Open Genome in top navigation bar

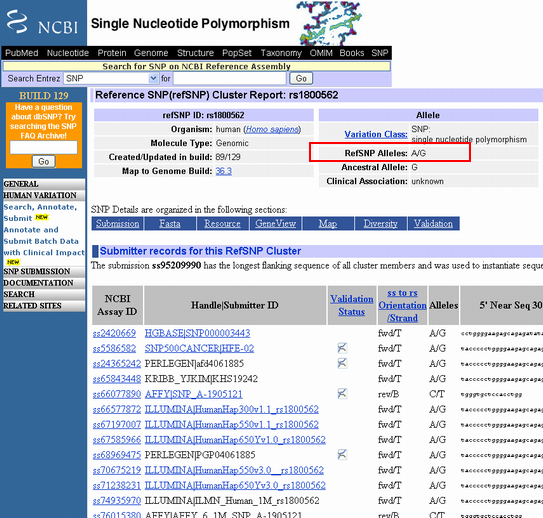tap(151, 53)
